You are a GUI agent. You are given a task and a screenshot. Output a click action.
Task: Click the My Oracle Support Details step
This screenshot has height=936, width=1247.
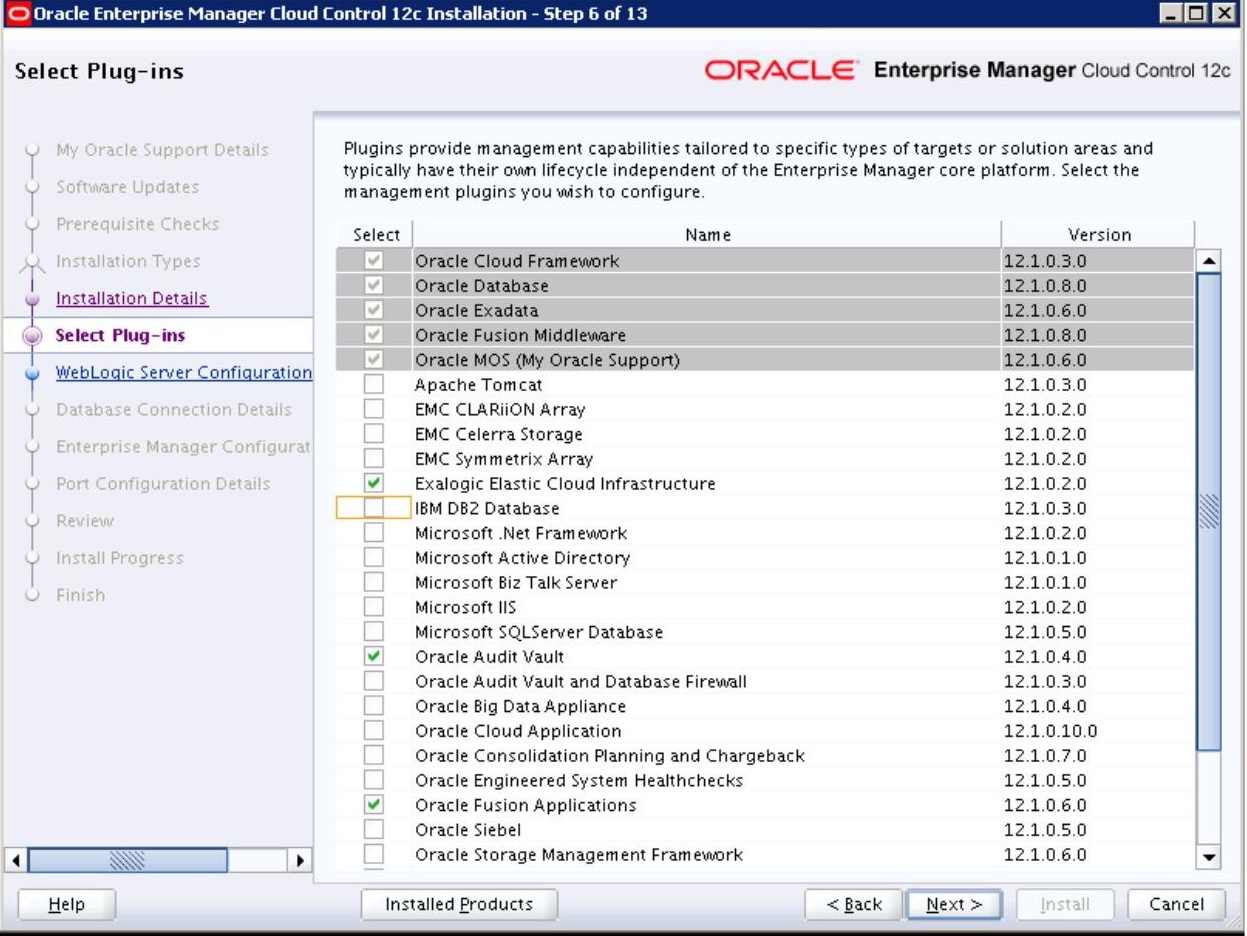click(x=162, y=150)
